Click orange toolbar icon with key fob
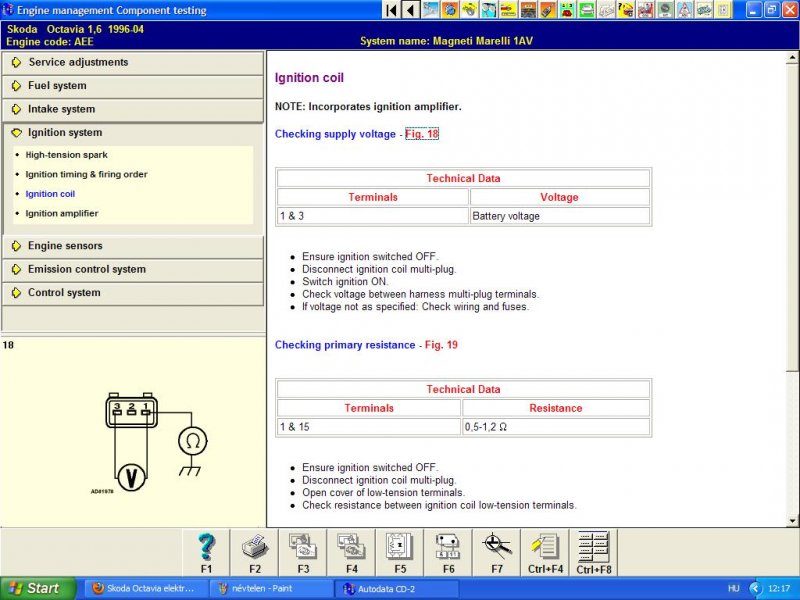 click(547, 10)
